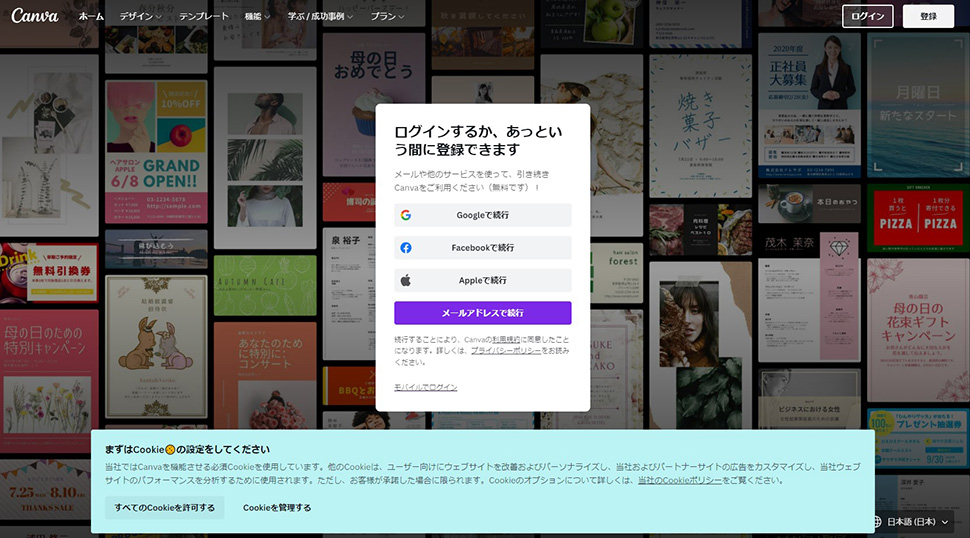This screenshot has width=970, height=538.
Task: Open the ホーム menu item
Action: (x=91, y=17)
